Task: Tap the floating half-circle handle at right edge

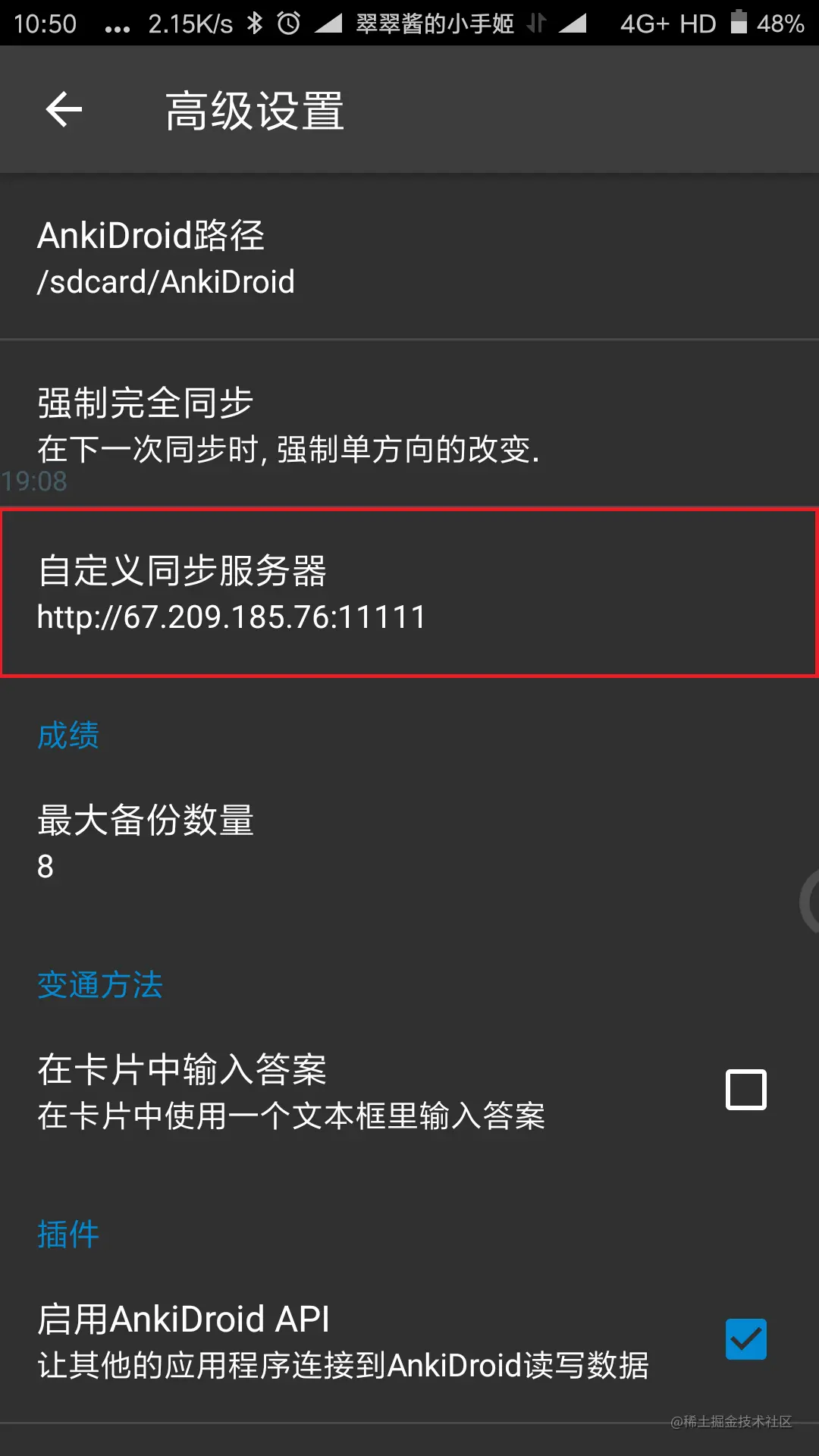Action: click(x=809, y=902)
